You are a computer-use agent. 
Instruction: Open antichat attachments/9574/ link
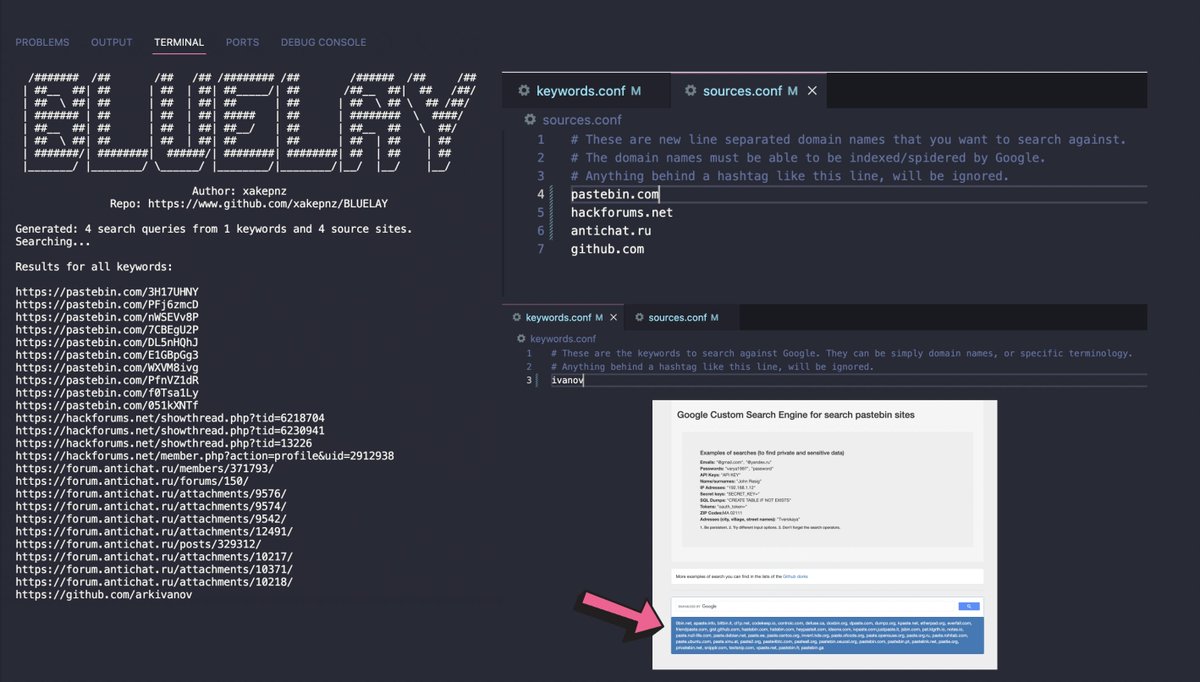[x=151, y=506]
